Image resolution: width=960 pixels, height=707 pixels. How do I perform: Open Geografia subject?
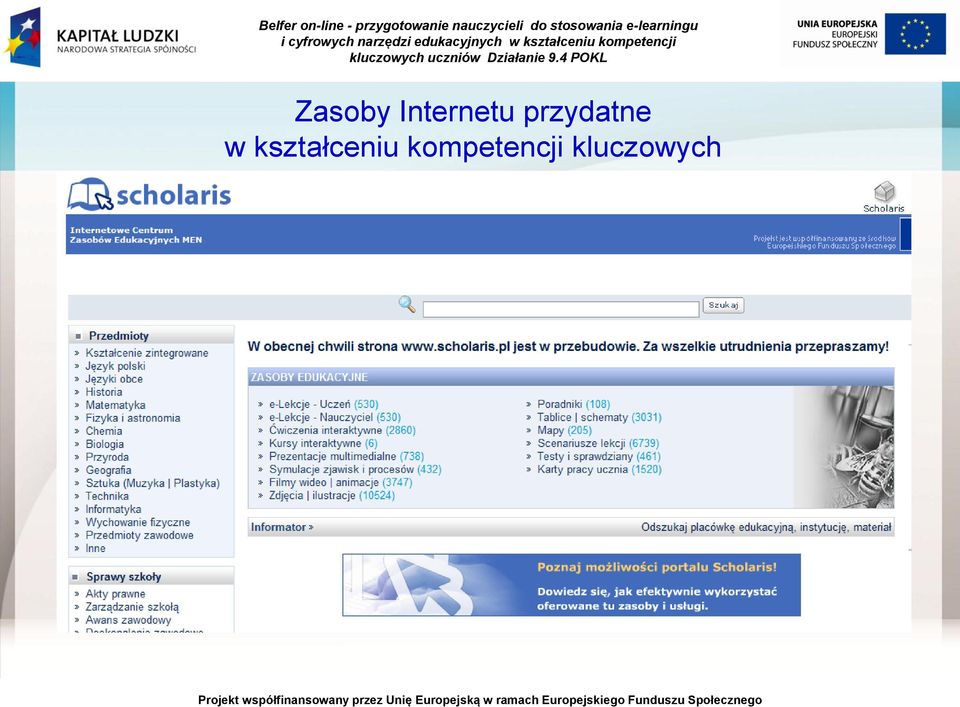108,469
